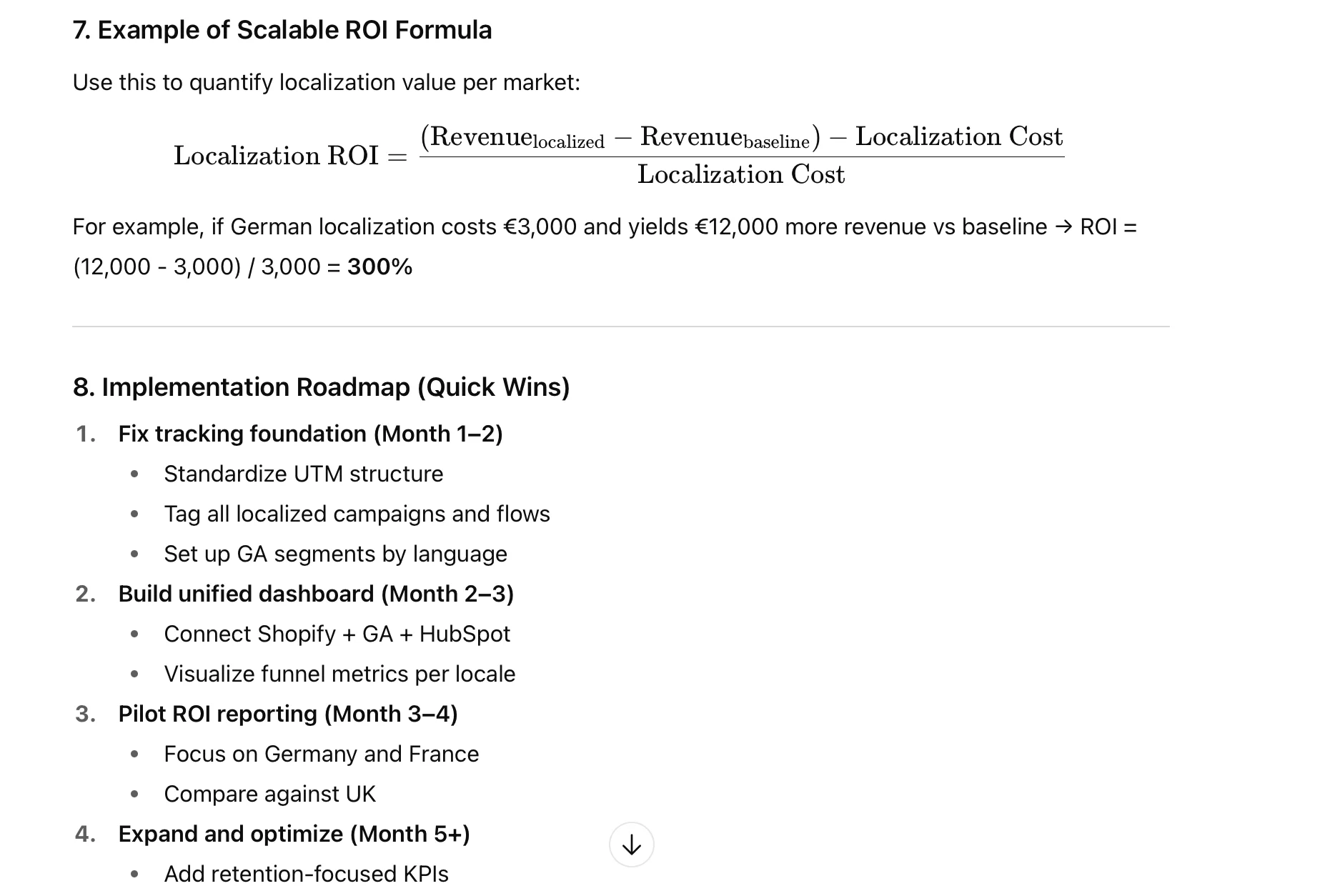Click "Compare against UK" bullet
1325x896 pixels.
(269, 794)
